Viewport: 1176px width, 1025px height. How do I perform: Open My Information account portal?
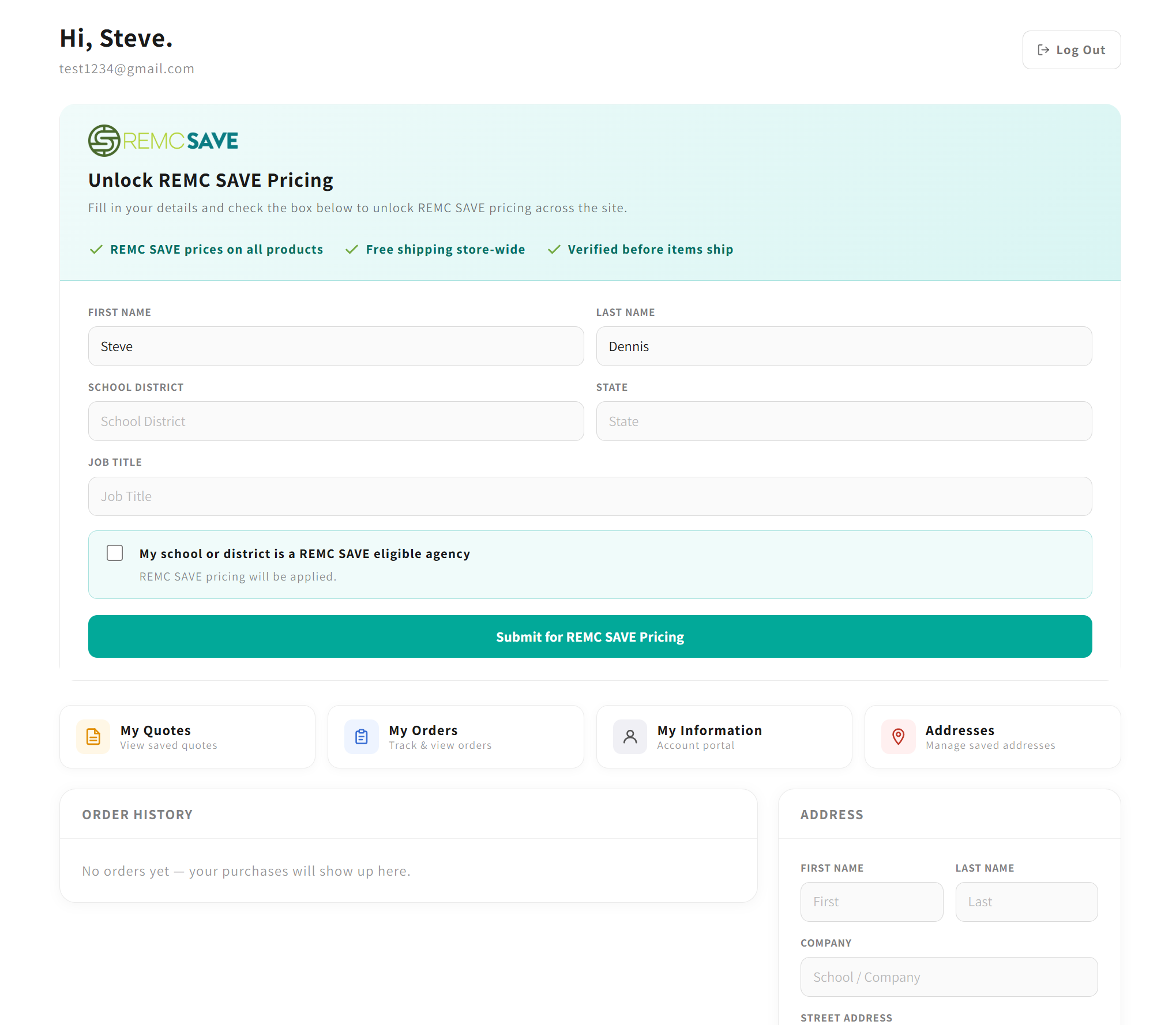click(x=724, y=737)
